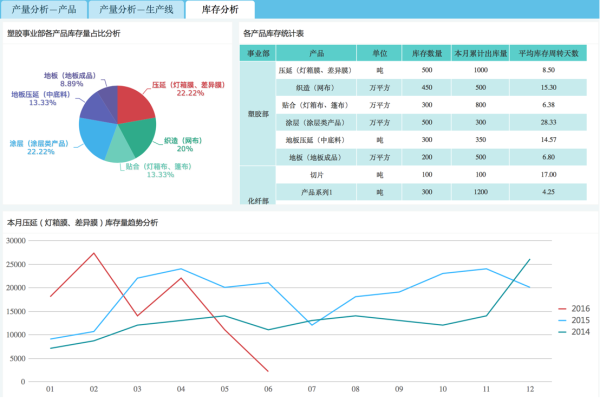600x402 pixels.
Task: Click the 1200 outbound quantity cell
Action: (x=481, y=192)
